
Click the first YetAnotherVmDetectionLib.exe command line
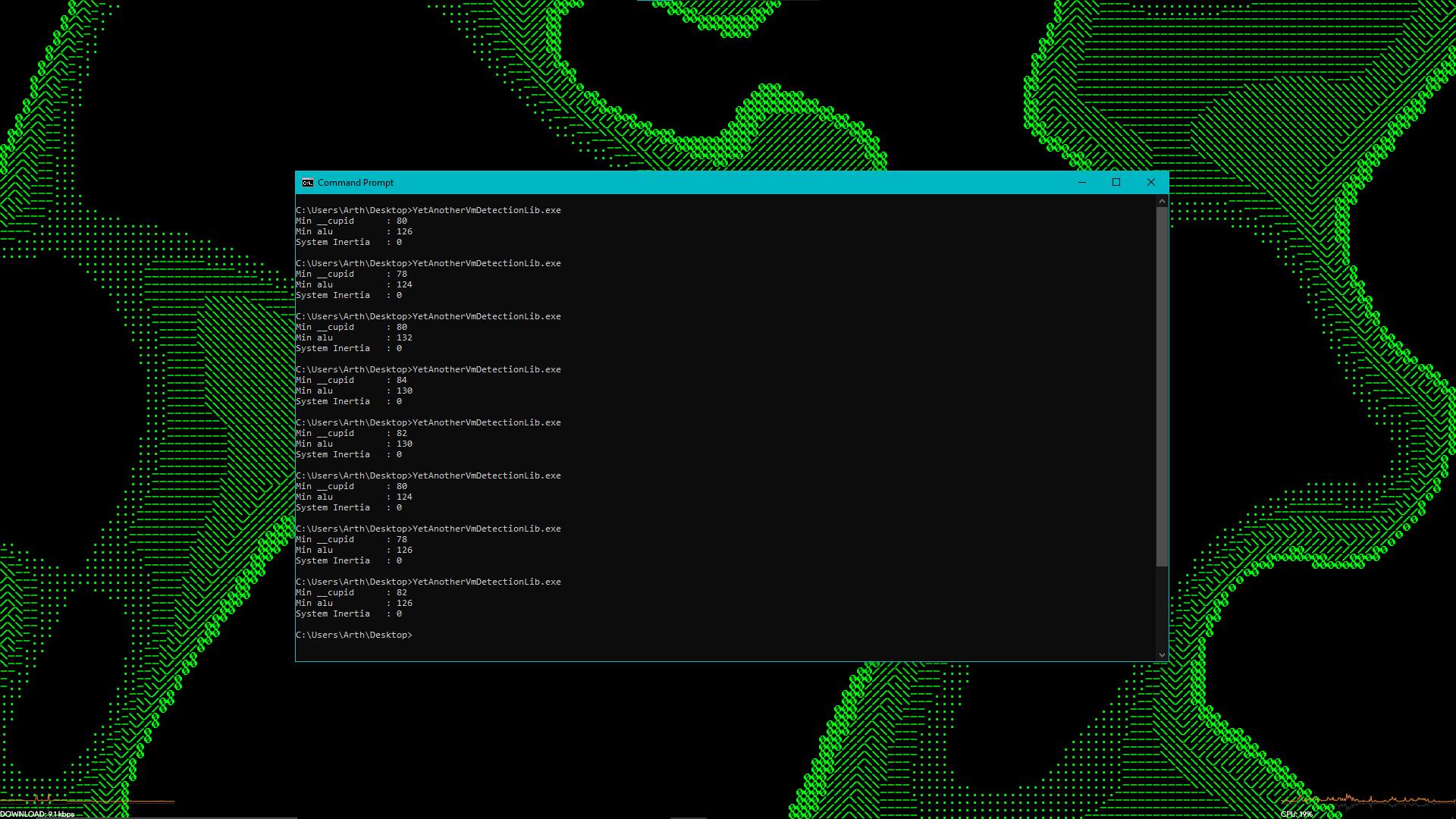tap(428, 211)
